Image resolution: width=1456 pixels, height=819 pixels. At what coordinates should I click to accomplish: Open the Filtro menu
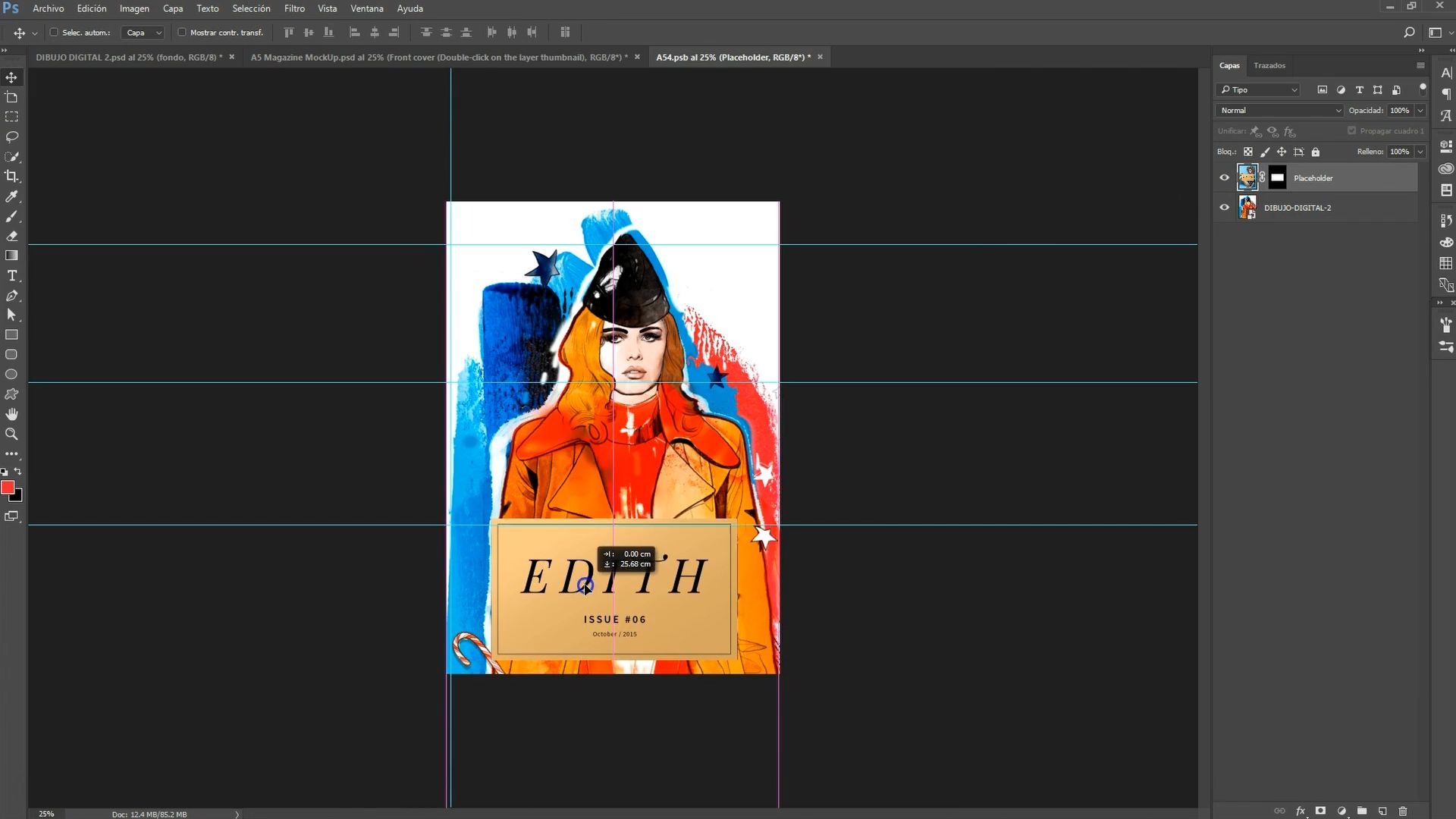click(x=294, y=8)
